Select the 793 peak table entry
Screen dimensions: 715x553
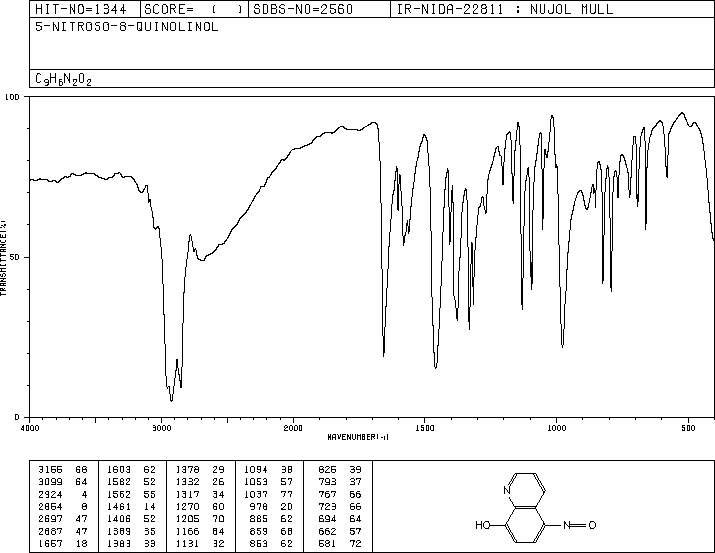pyautogui.click(x=340, y=482)
